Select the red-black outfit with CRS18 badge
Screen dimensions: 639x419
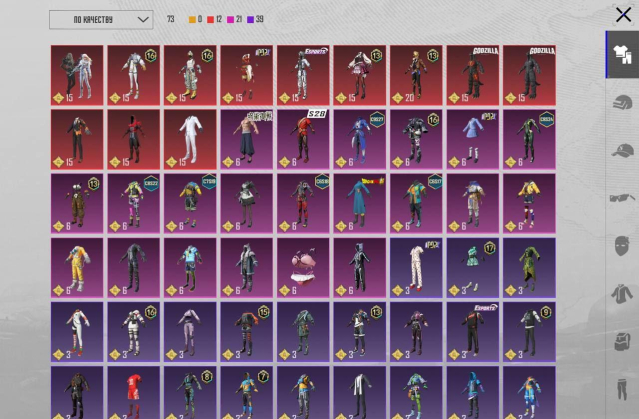point(303,203)
